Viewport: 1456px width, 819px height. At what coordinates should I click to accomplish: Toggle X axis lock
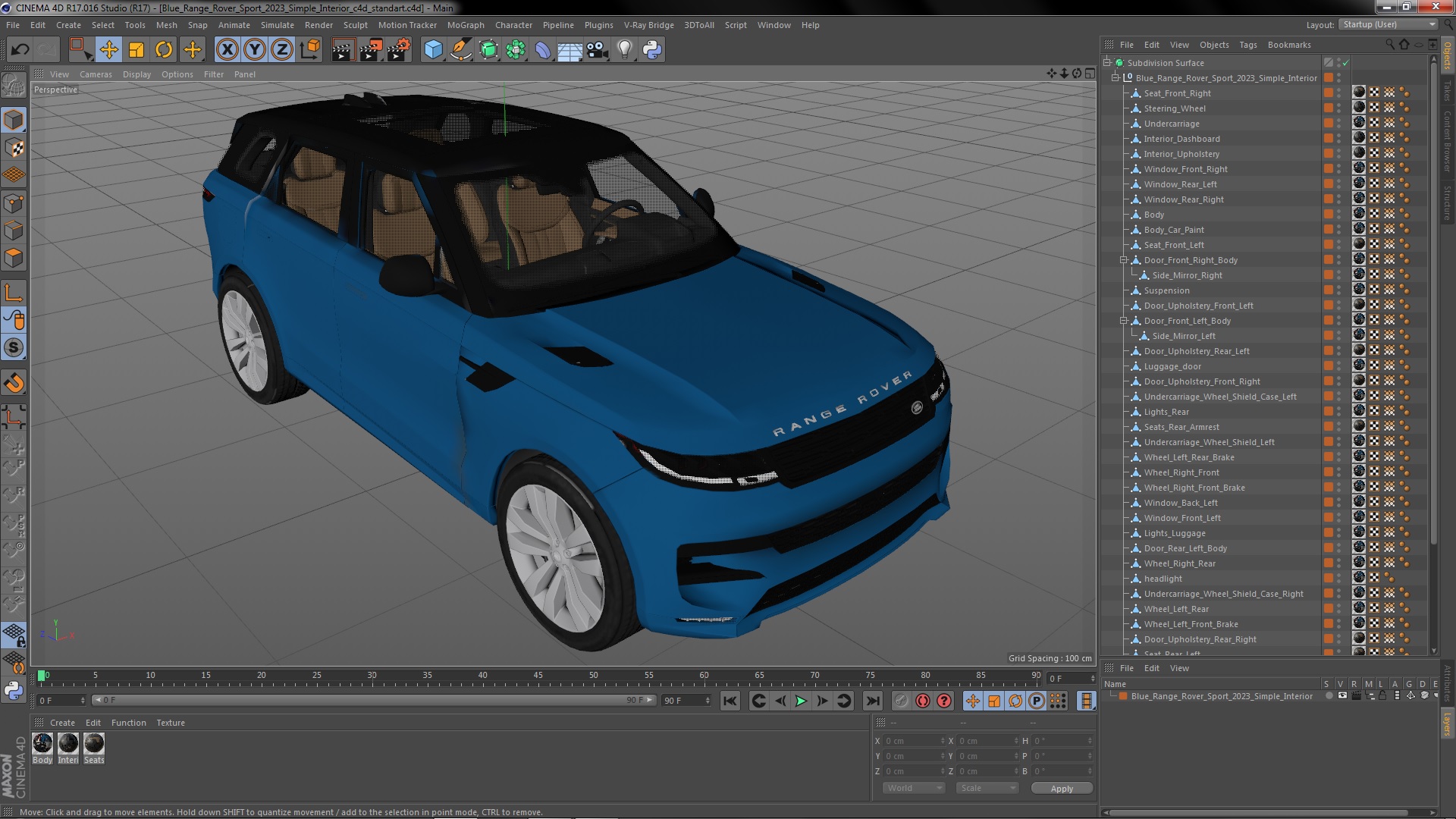[227, 50]
